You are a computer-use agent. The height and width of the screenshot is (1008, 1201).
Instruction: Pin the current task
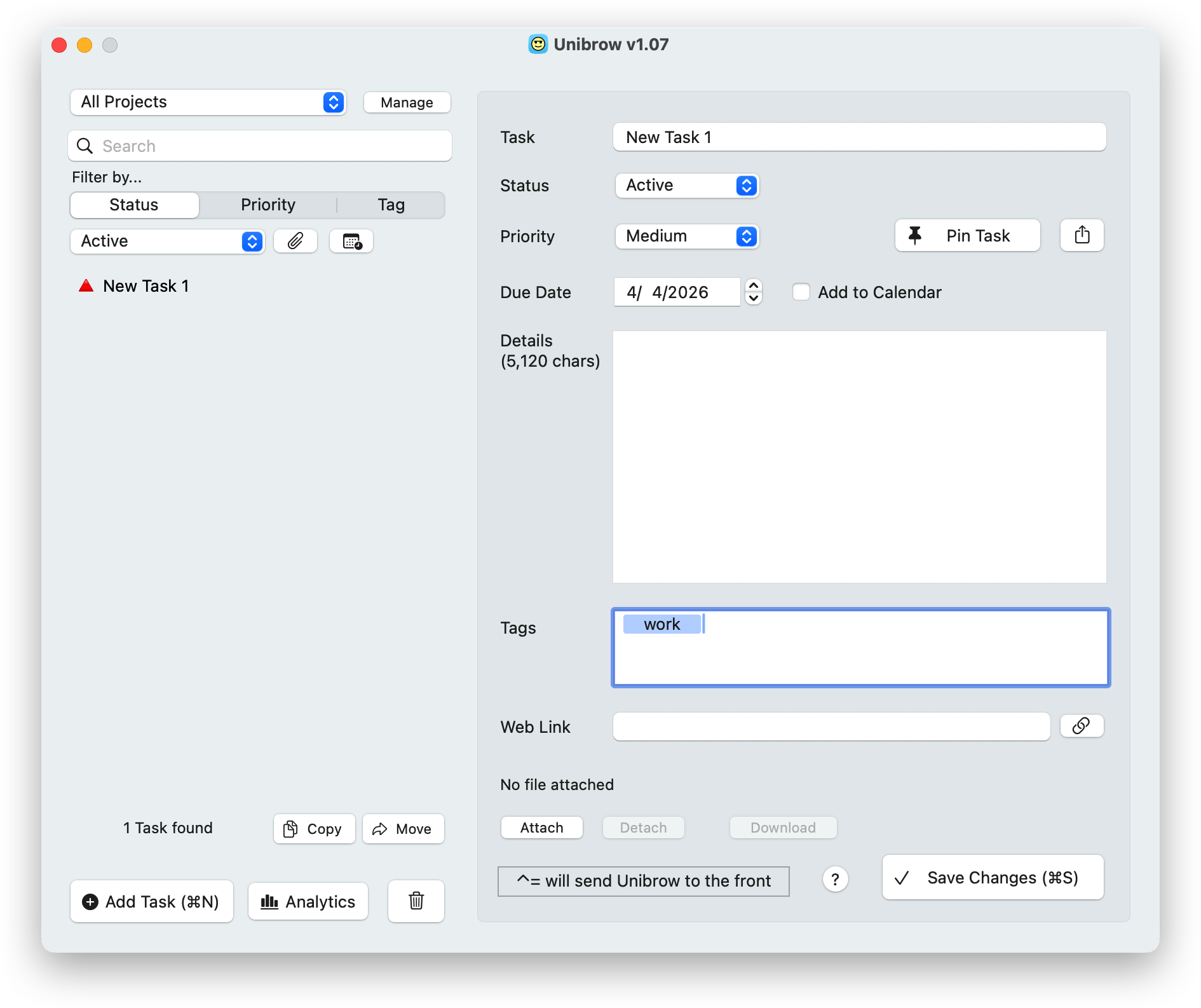967,235
